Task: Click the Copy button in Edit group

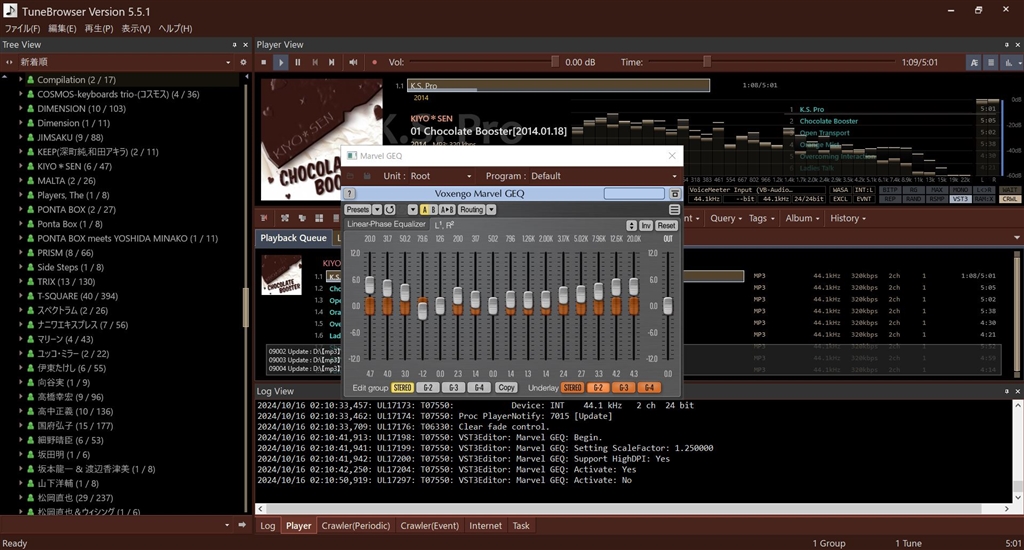Action: pyautogui.click(x=506, y=387)
